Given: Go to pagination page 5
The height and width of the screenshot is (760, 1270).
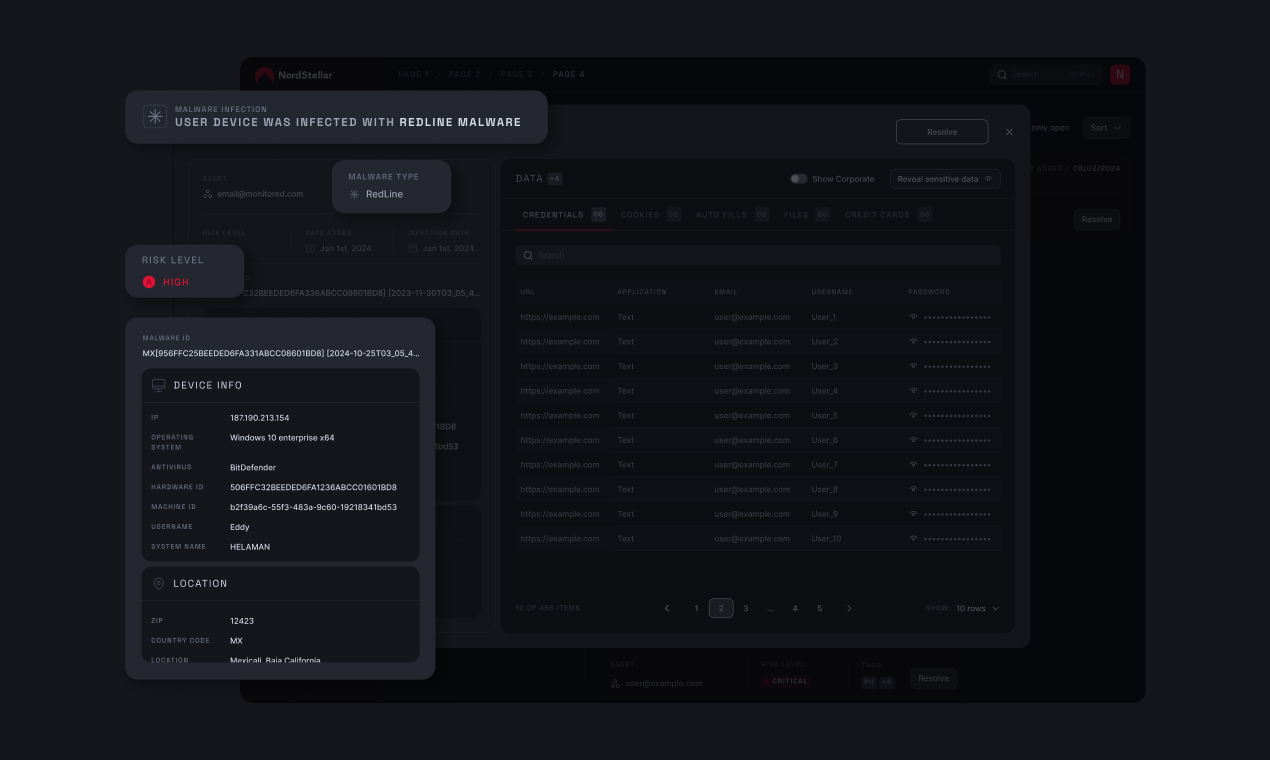Looking at the screenshot, I should [819, 608].
